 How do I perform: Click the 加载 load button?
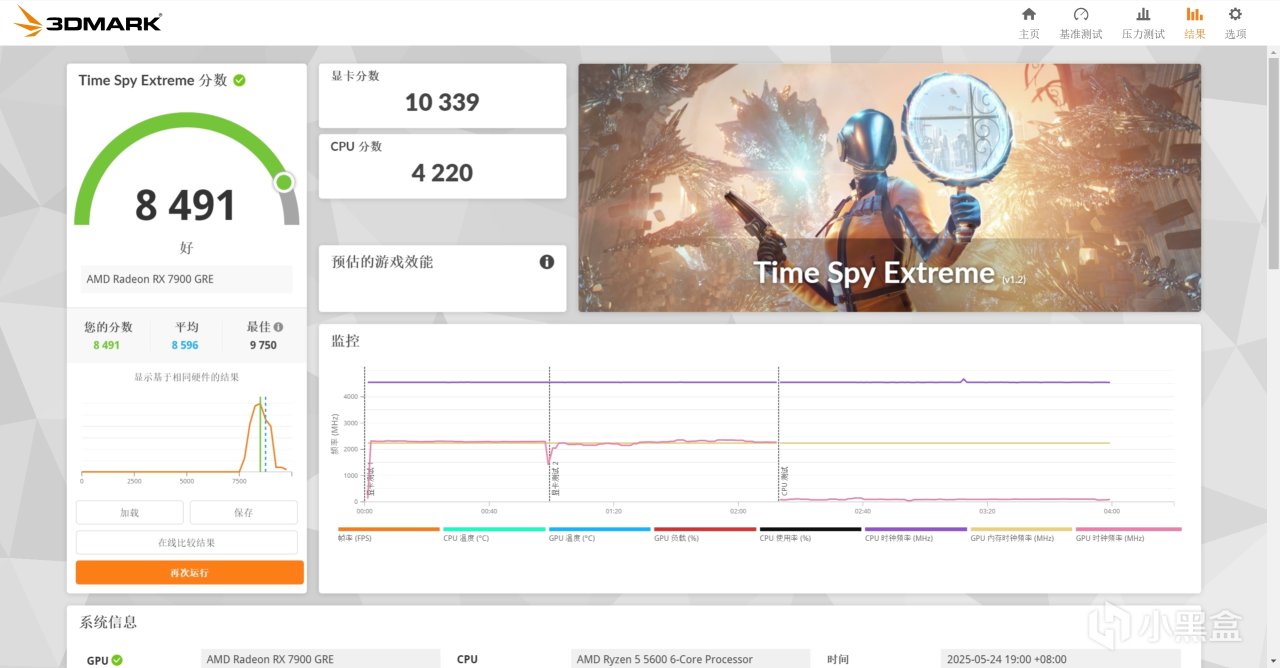(130, 512)
